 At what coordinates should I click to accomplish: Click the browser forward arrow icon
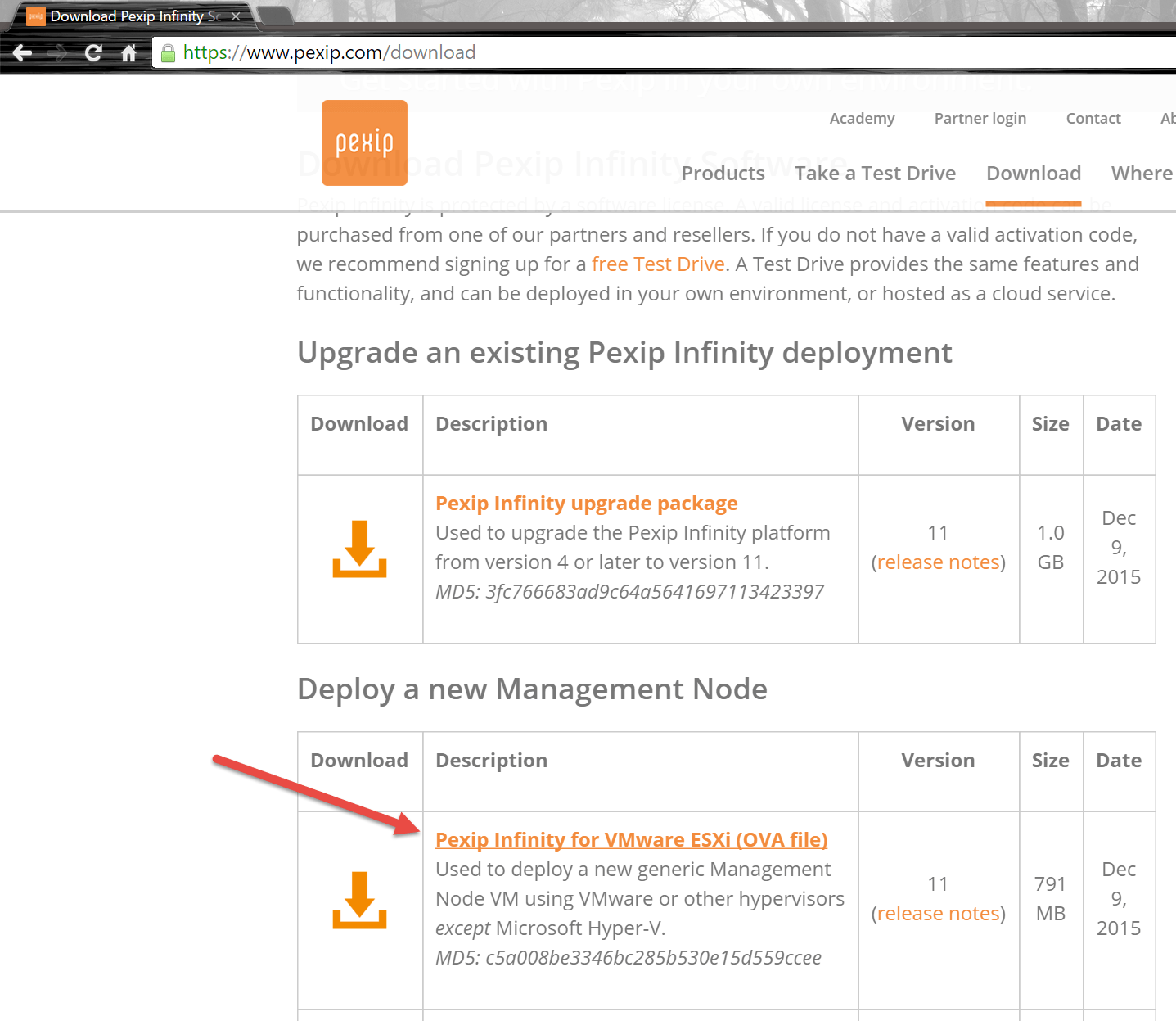57,52
